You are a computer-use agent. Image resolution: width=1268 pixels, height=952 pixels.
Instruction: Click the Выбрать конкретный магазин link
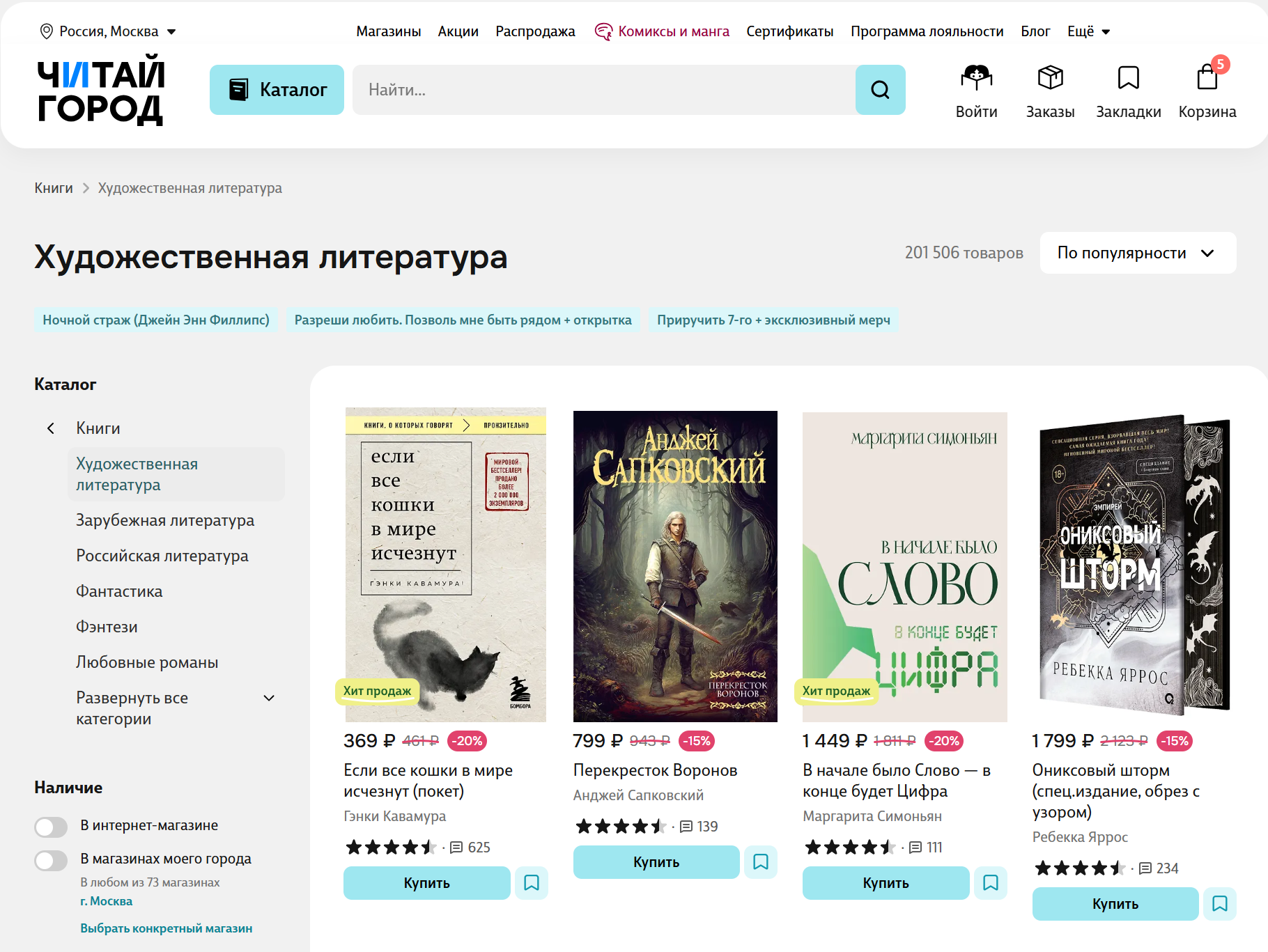point(166,928)
